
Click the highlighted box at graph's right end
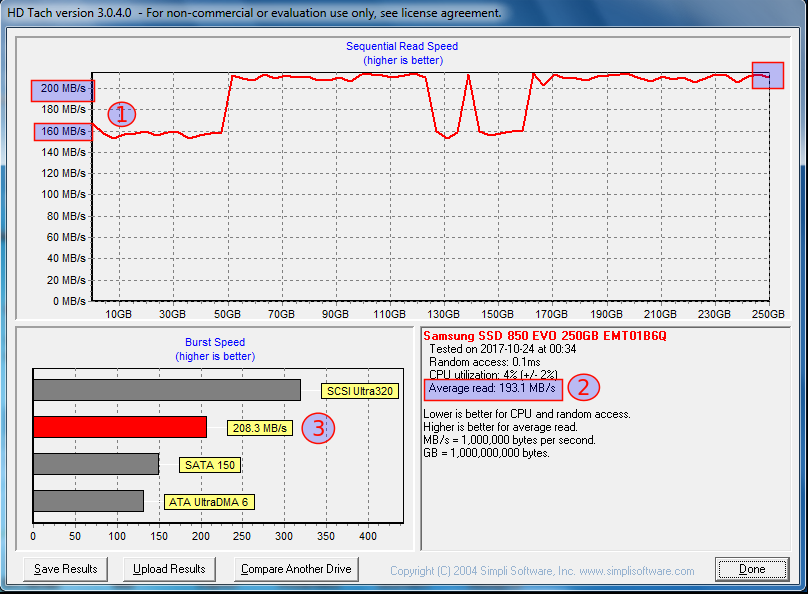[767, 75]
